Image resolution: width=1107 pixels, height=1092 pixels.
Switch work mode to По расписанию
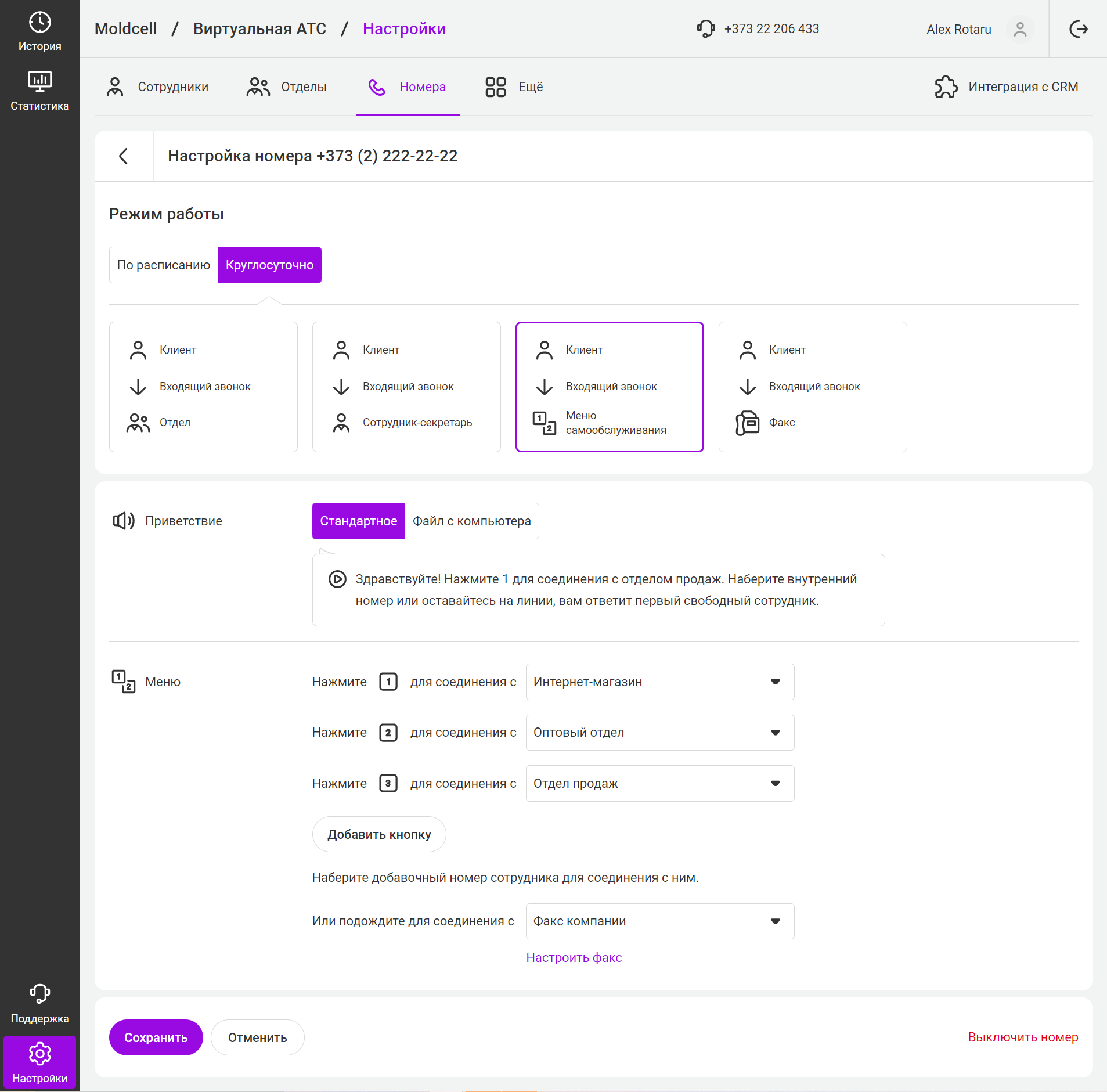coord(163,265)
